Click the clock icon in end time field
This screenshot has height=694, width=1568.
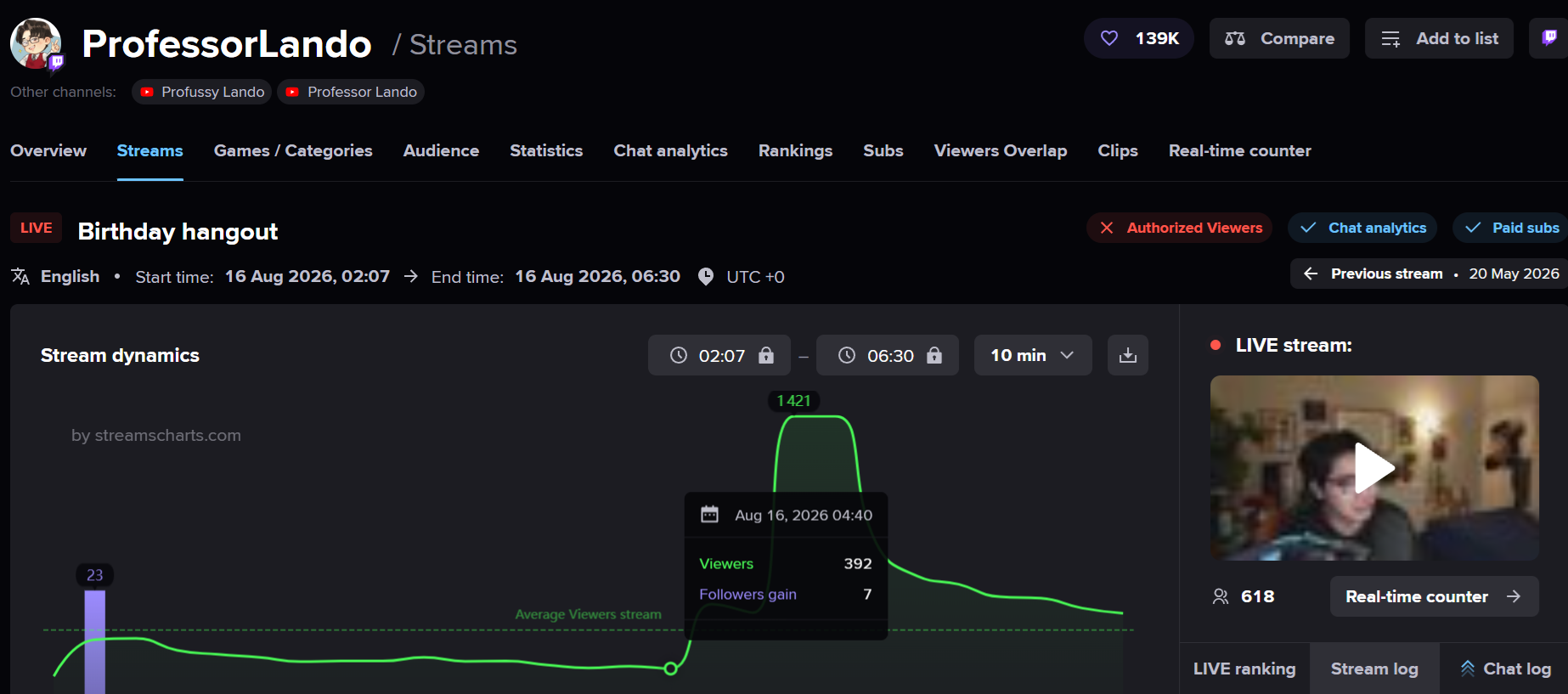coord(847,355)
